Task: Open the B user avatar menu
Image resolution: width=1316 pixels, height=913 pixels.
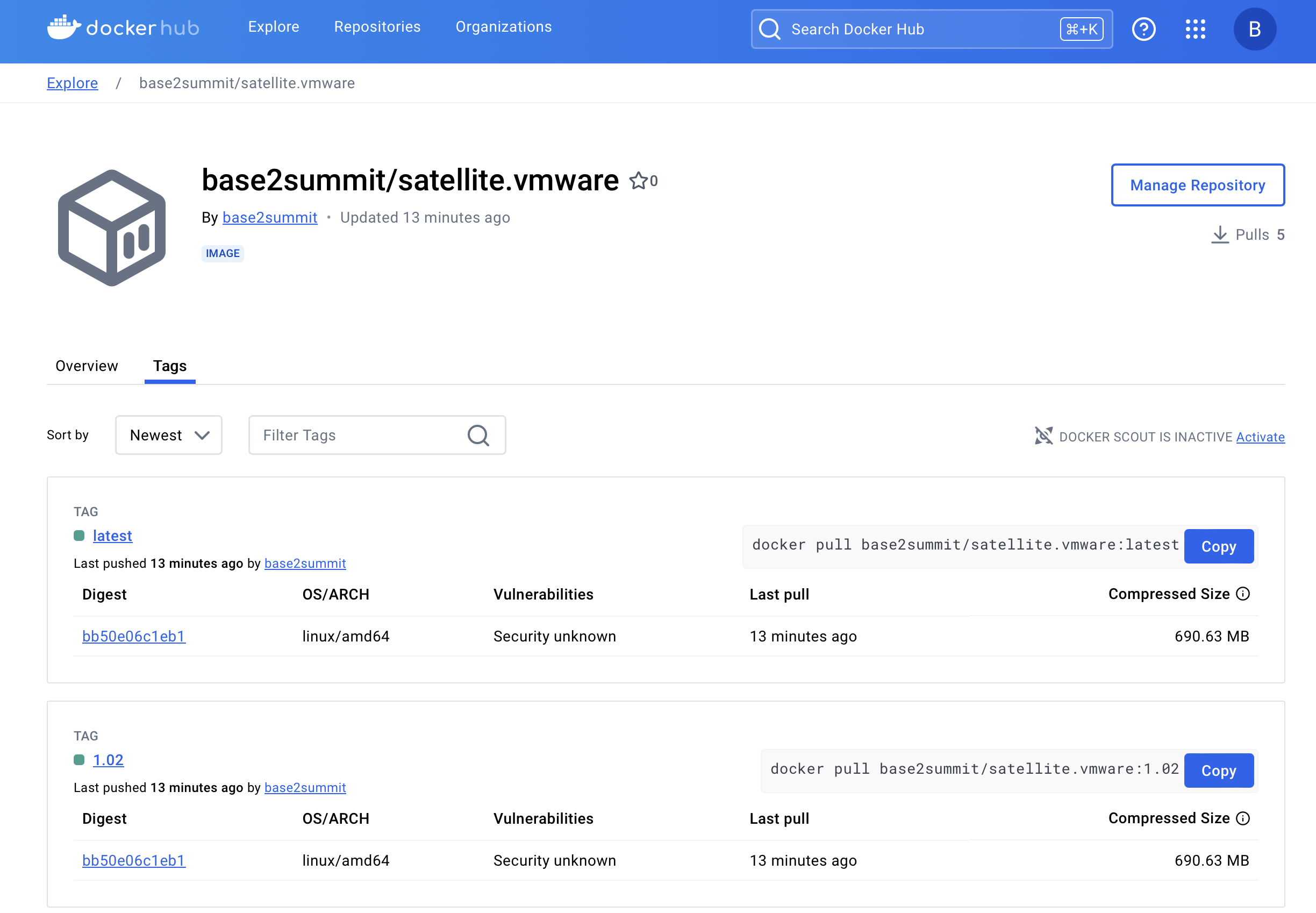Action: 1254,29
